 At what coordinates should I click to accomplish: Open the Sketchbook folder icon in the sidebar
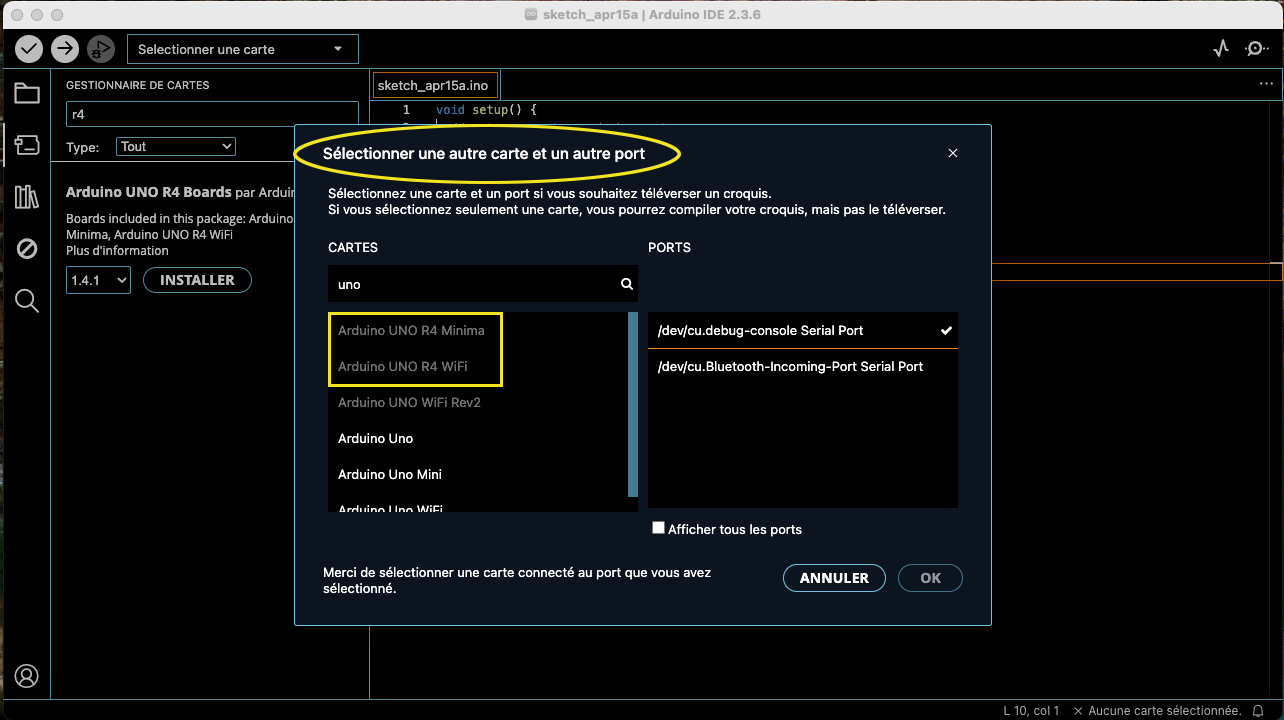coord(27,94)
